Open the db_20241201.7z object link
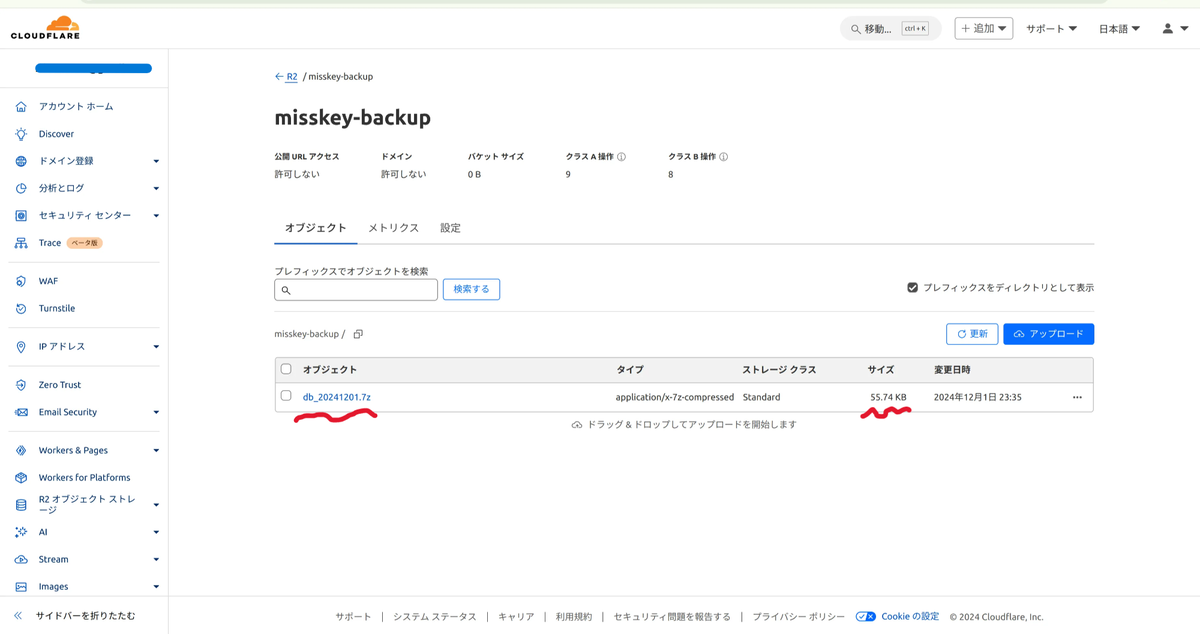This screenshot has width=1200, height=634. [x=337, y=397]
